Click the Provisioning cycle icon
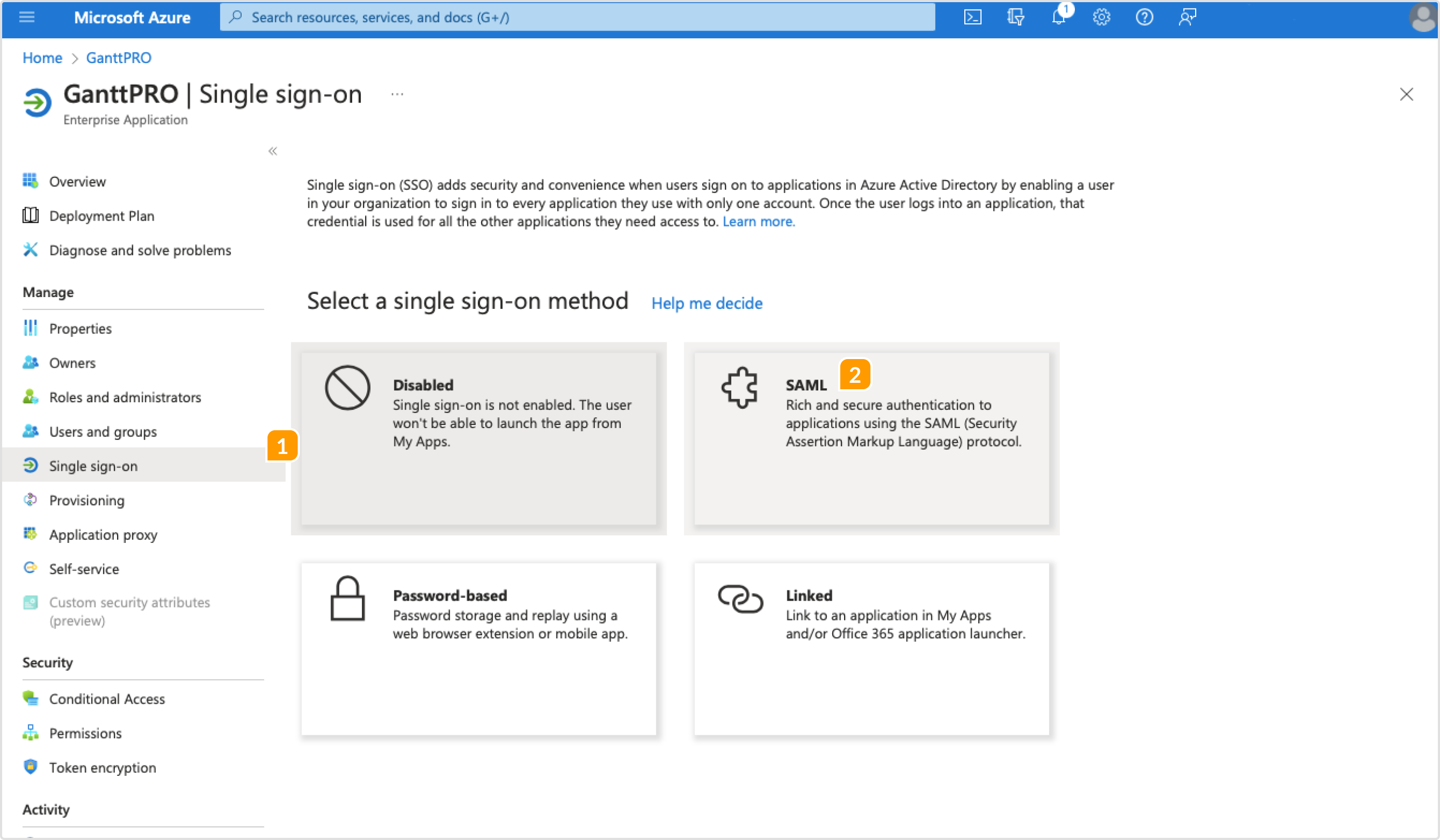Viewport: 1440px width, 840px height. [x=30, y=500]
